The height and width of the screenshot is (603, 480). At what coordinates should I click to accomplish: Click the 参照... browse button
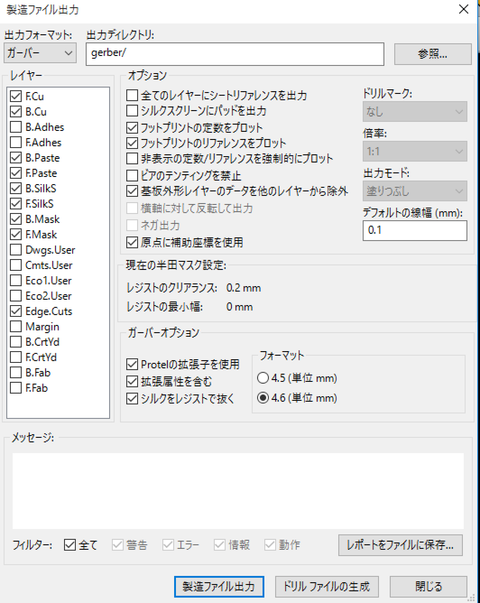pyautogui.click(x=432, y=54)
